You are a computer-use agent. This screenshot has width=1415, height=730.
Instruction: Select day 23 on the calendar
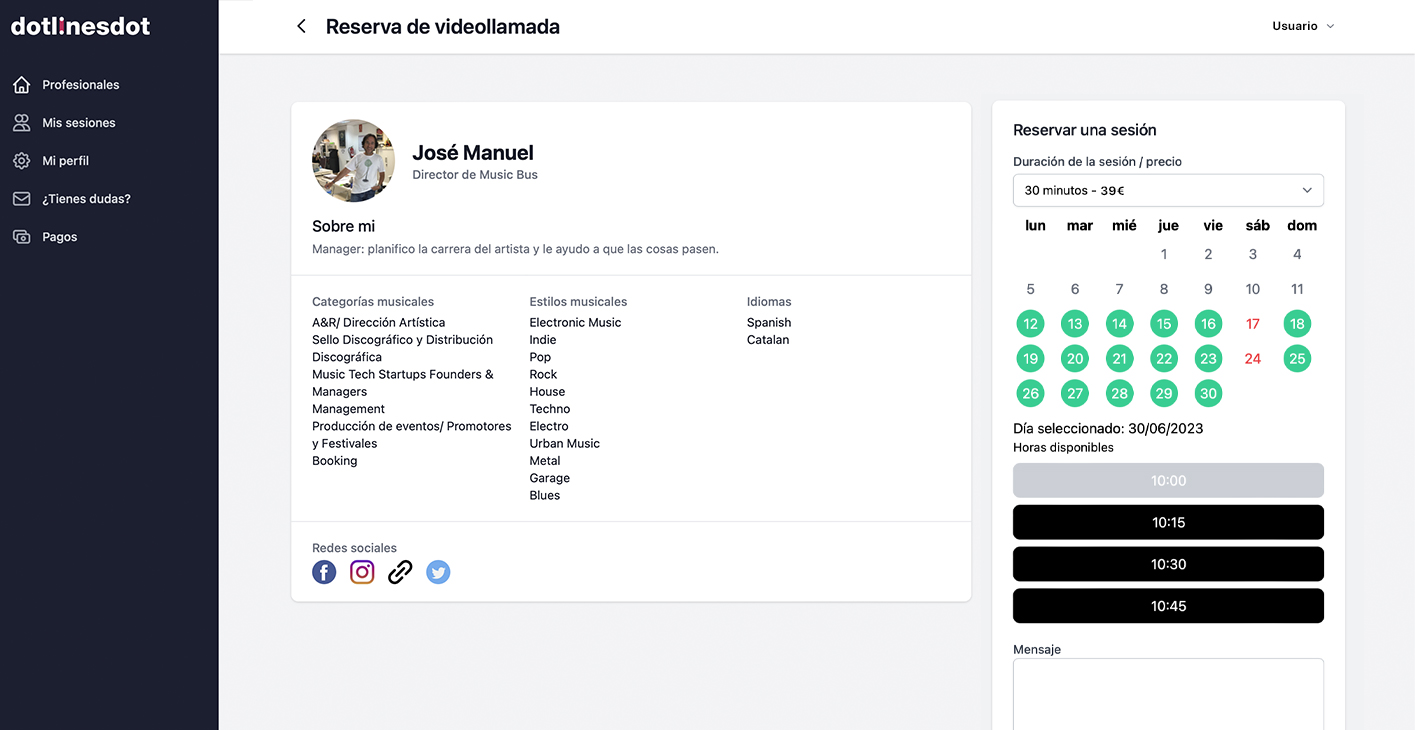click(x=1208, y=359)
